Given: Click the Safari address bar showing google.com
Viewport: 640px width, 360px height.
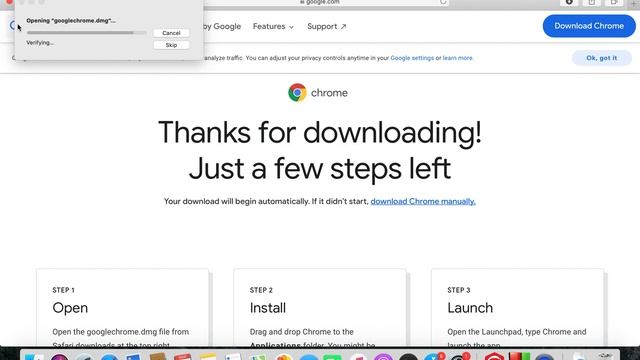Looking at the screenshot, I should 327,2.
